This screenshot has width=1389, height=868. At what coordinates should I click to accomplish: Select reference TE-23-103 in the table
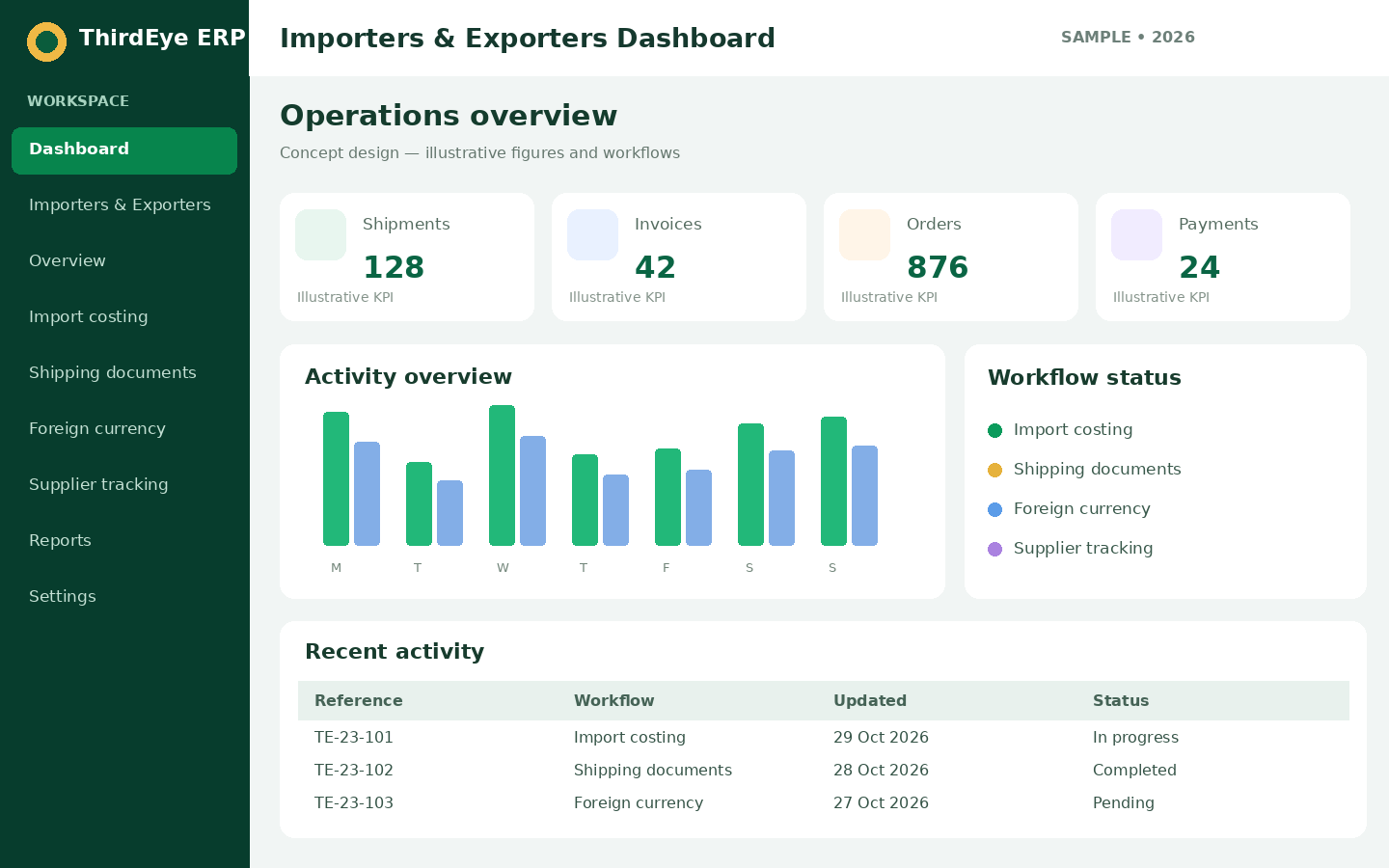click(354, 803)
